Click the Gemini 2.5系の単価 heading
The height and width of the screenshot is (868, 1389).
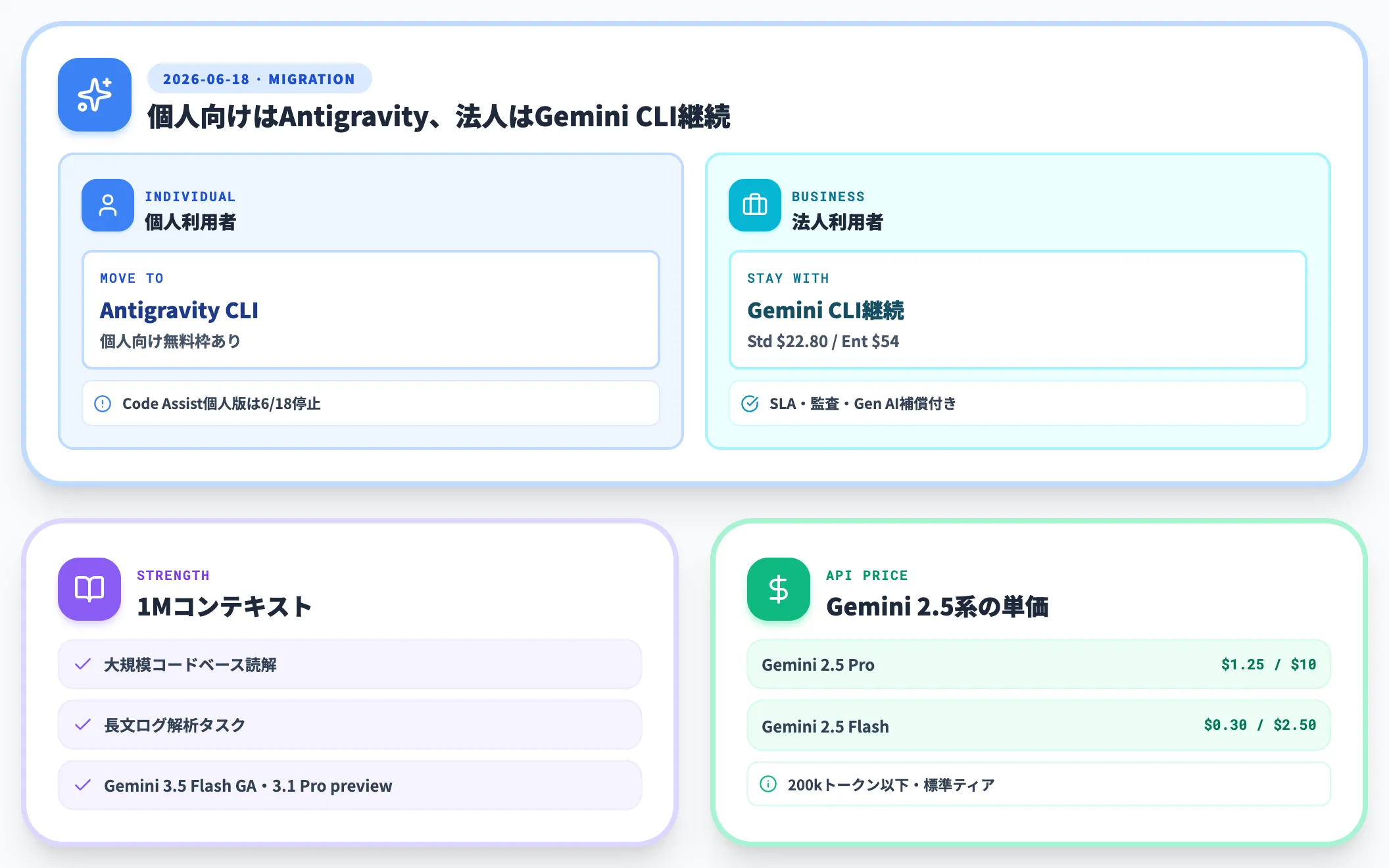(x=937, y=606)
